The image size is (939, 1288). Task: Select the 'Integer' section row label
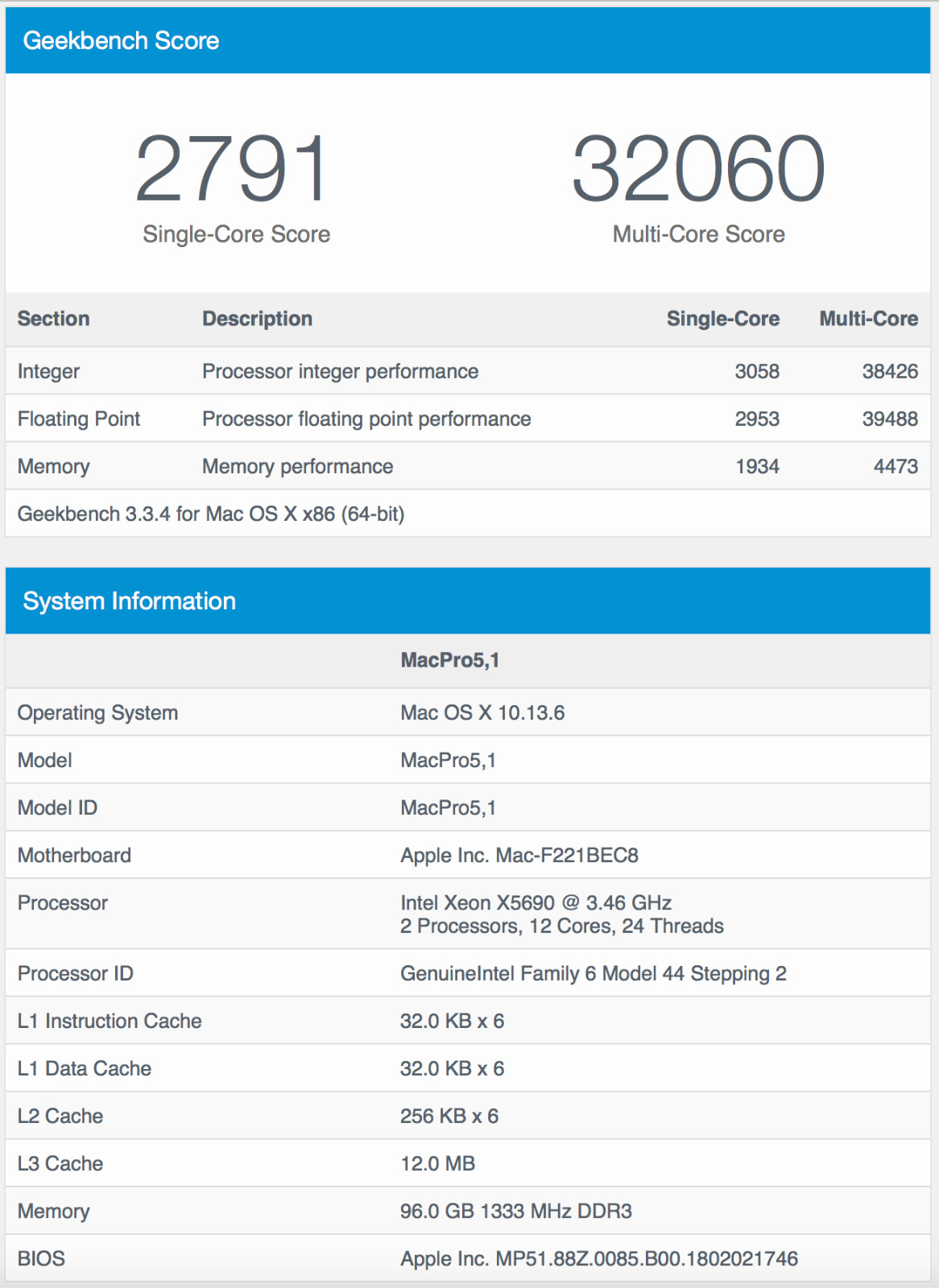(x=48, y=372)
